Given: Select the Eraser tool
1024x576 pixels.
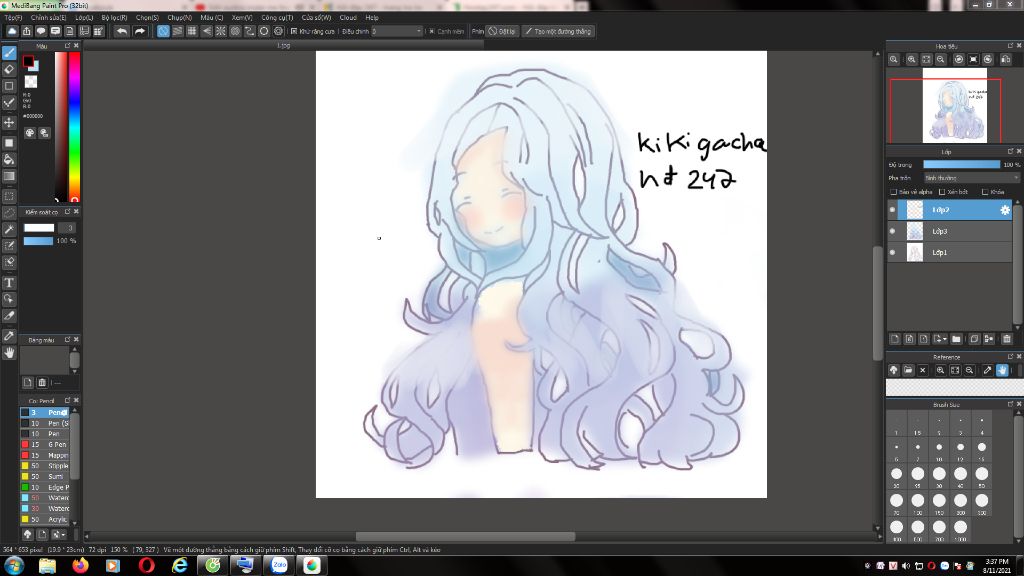Looking at the screenshot, I should (x=9, y=69).
